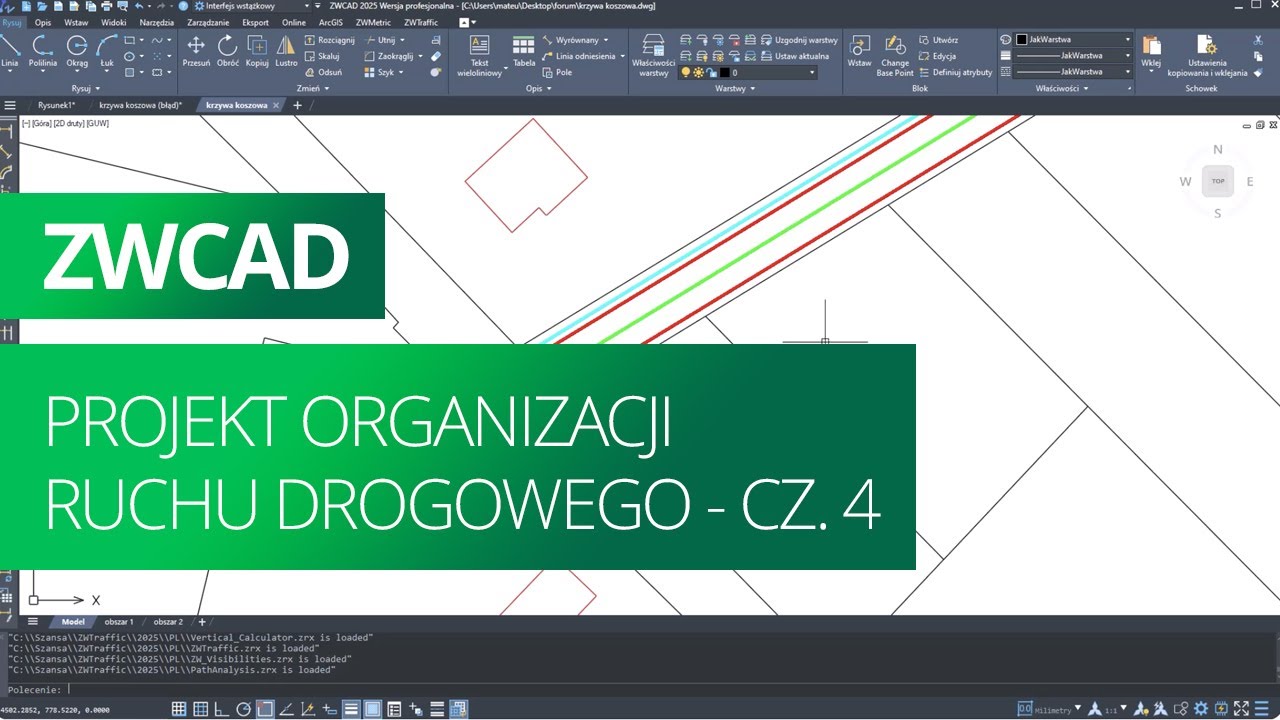Add a new drawing tab with plus
The height and width of the screenshot is (720, 1280).
coord(297,105)
